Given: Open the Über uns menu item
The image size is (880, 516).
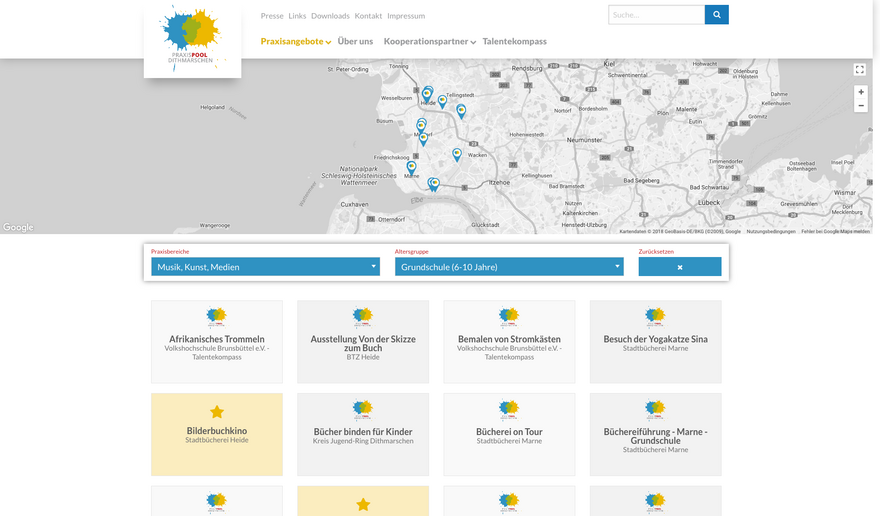Looking at the screenshot, I should pos(355,42).
